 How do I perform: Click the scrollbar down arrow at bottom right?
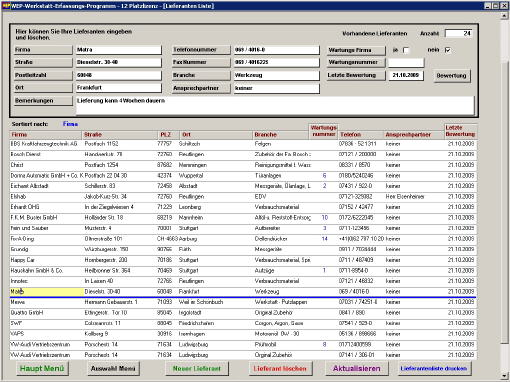[x=504, y=376]
